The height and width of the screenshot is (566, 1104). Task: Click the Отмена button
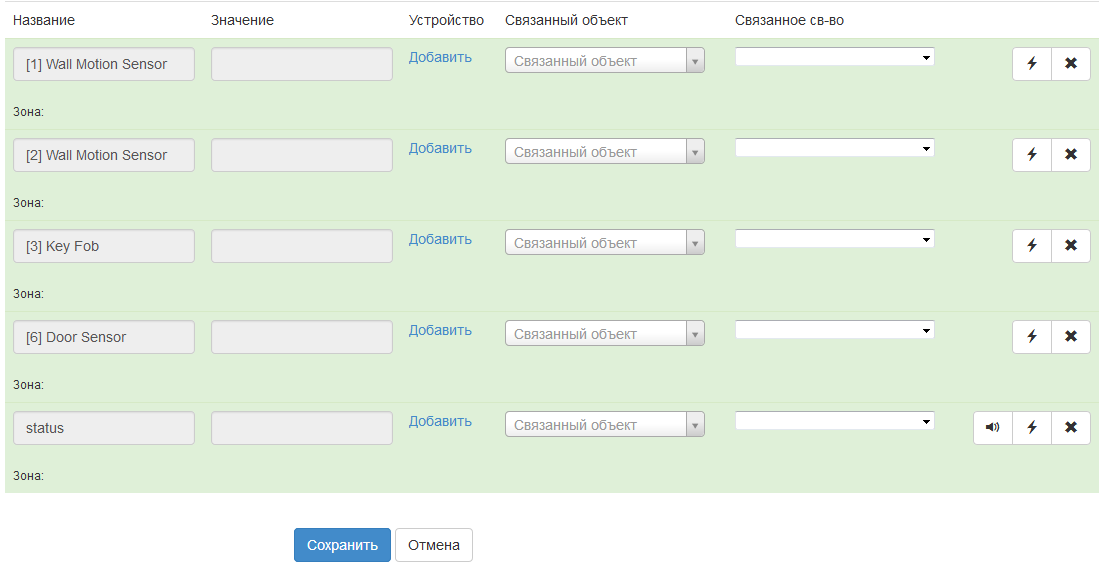coord(434,545)
